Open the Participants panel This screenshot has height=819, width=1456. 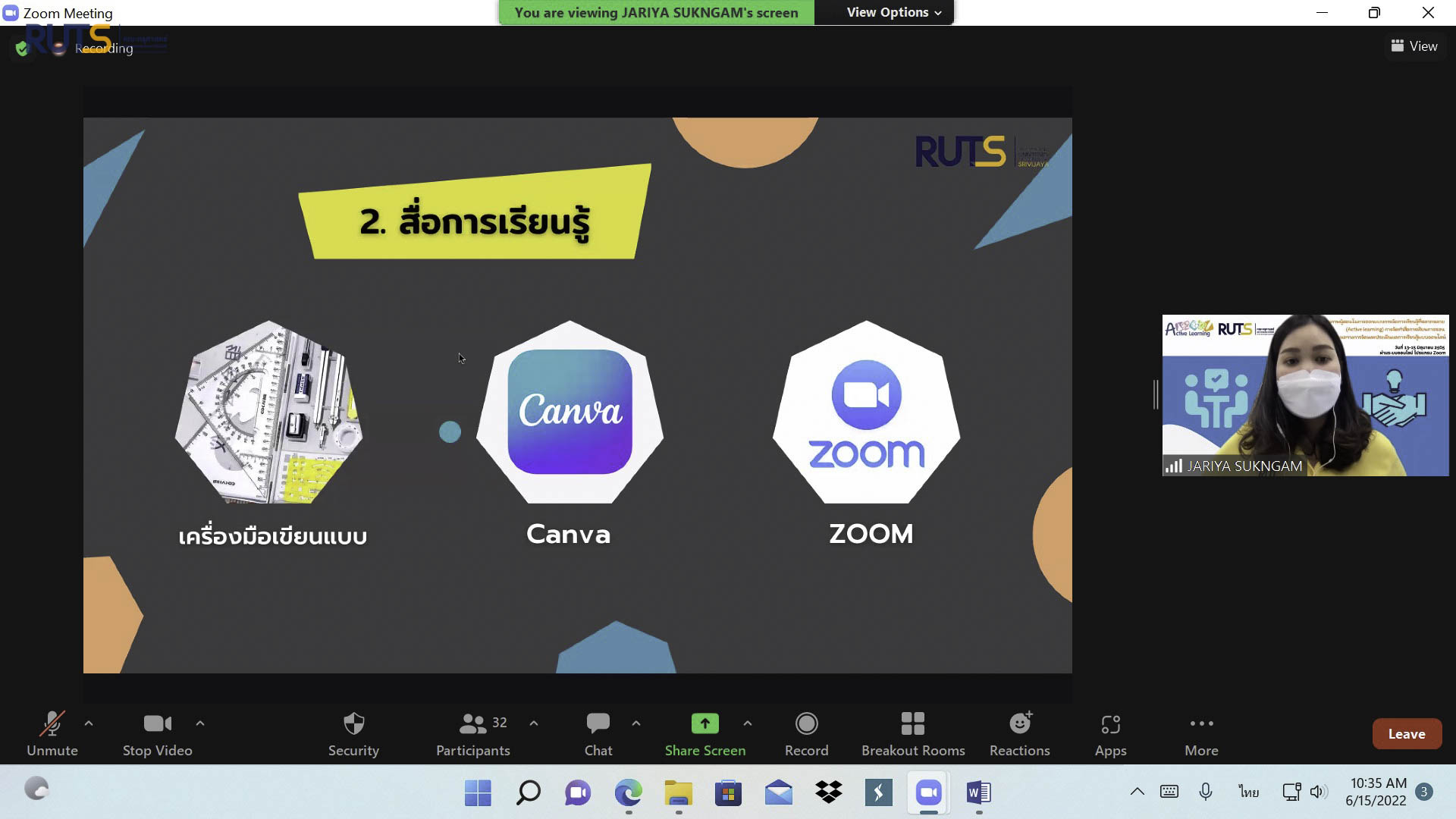pos(473,733)
